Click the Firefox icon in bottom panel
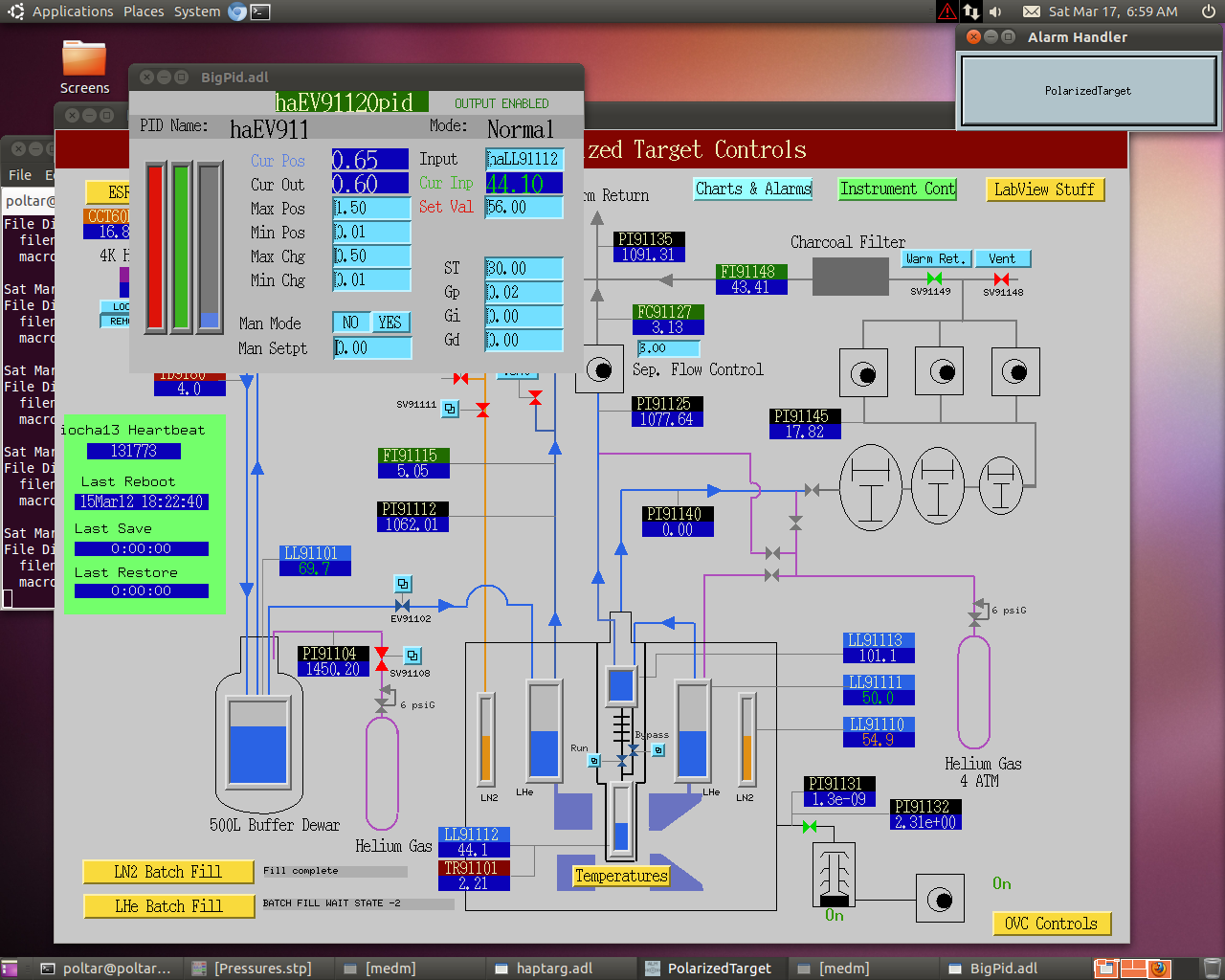This screenshot has width=1225, height=980. (x=1158, y=968)
